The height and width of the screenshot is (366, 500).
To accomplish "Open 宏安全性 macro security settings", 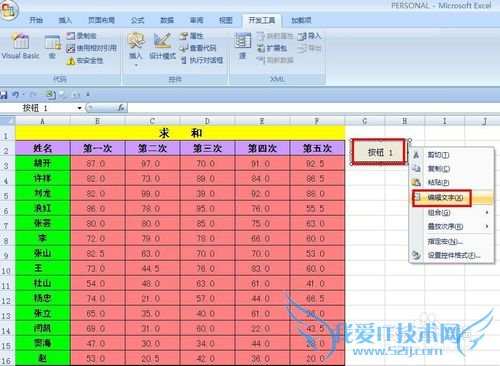I will [x=85, y=61].
